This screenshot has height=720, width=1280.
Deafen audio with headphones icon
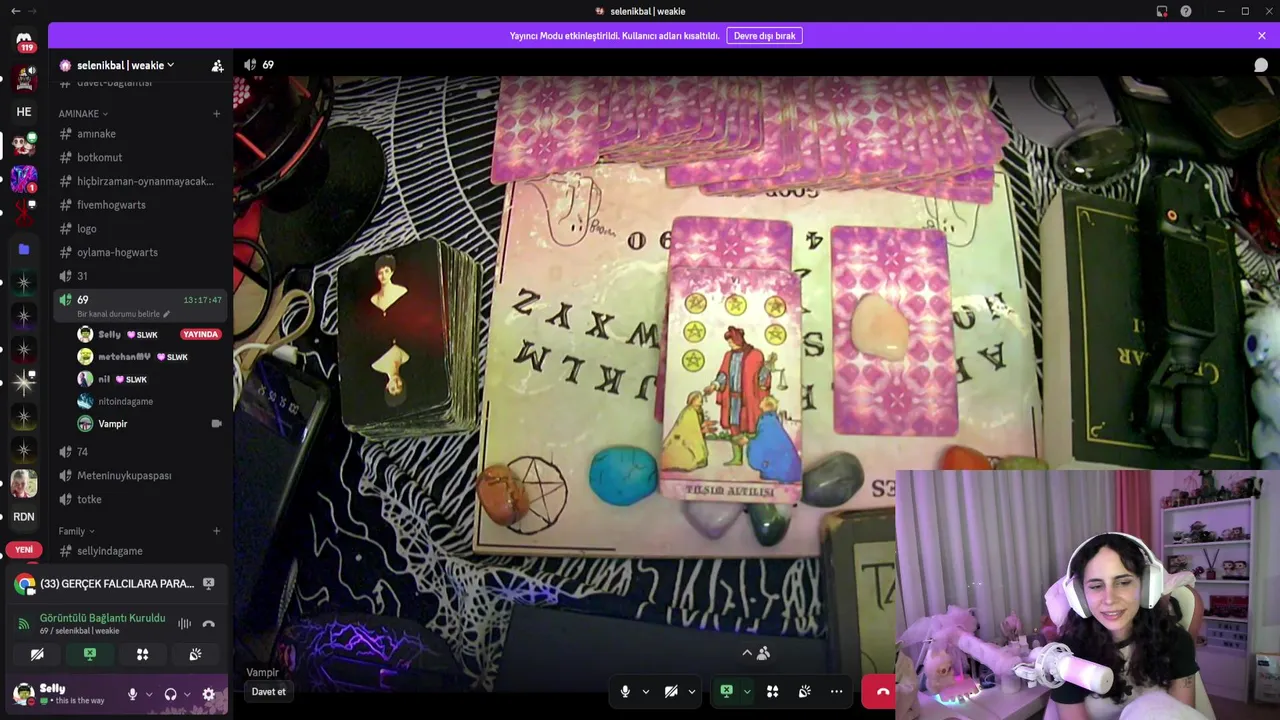pyautogui.click(x=170, y=694)
